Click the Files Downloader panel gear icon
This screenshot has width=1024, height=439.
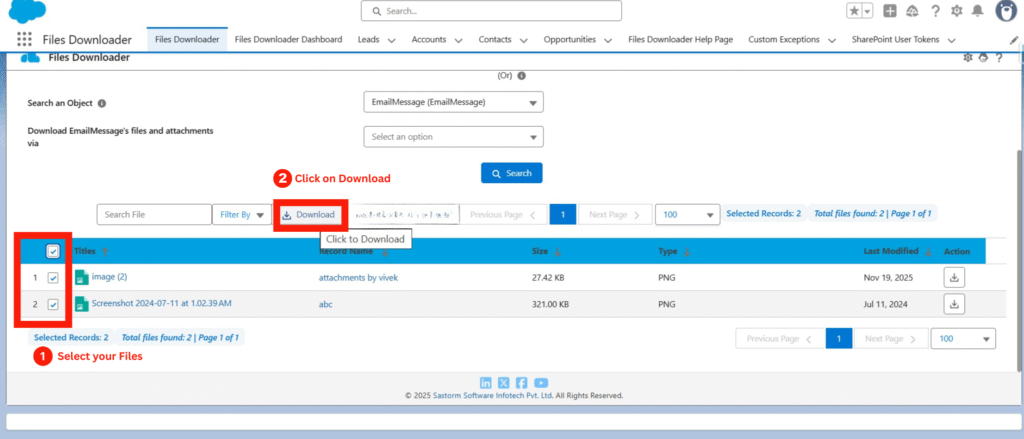[x=968, y=57]
